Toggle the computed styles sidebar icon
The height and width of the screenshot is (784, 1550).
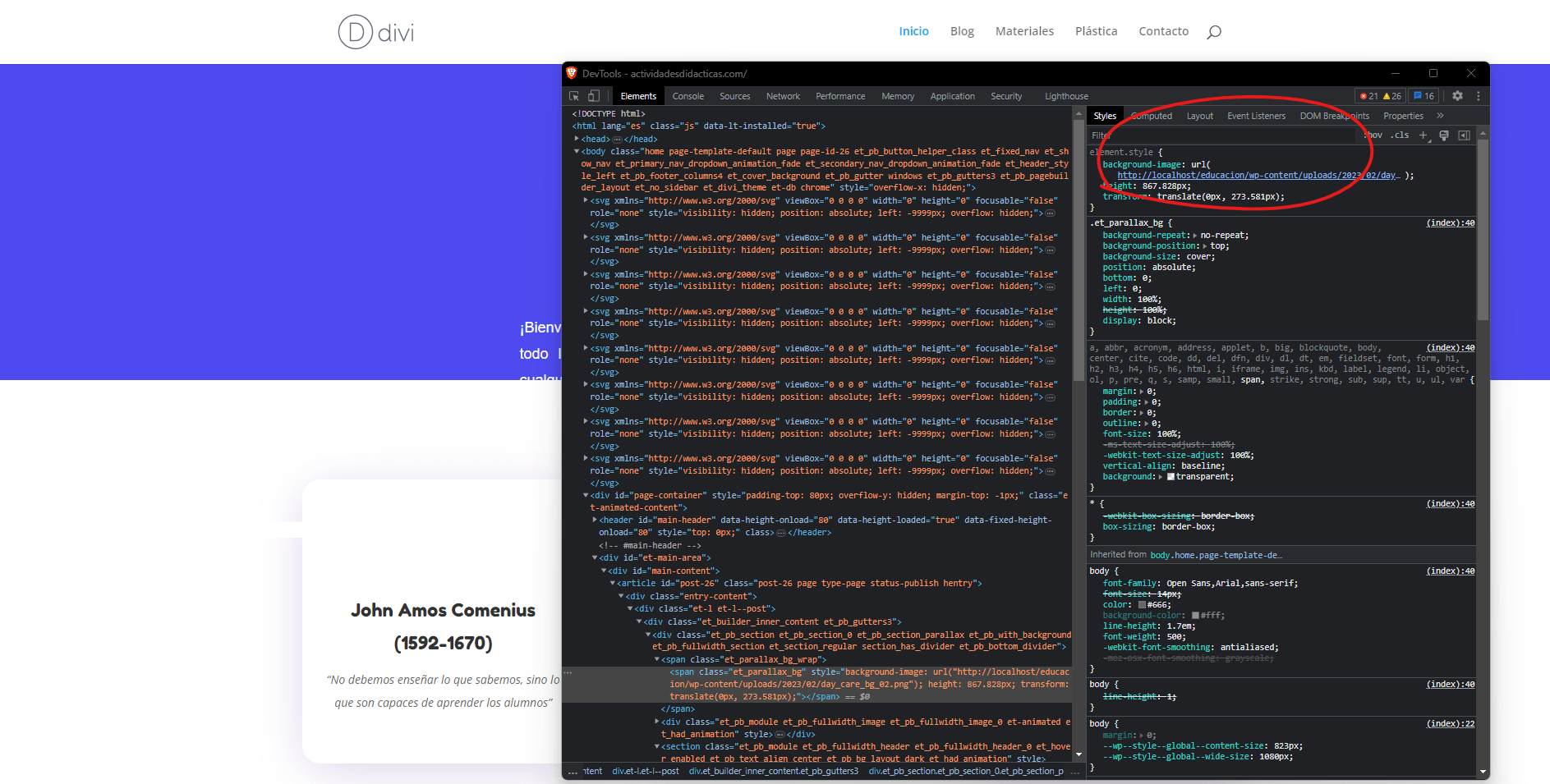(x=1464, y=135)
